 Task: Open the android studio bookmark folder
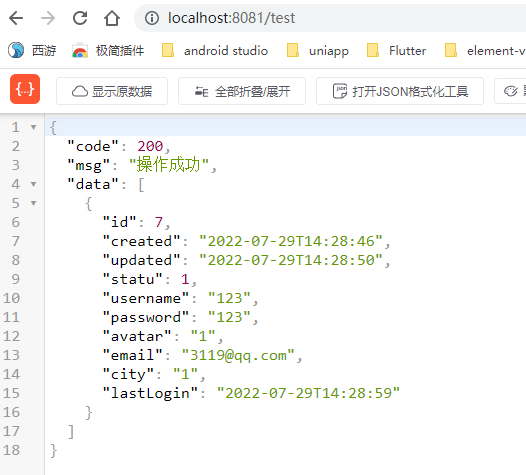tap(215, 51)
